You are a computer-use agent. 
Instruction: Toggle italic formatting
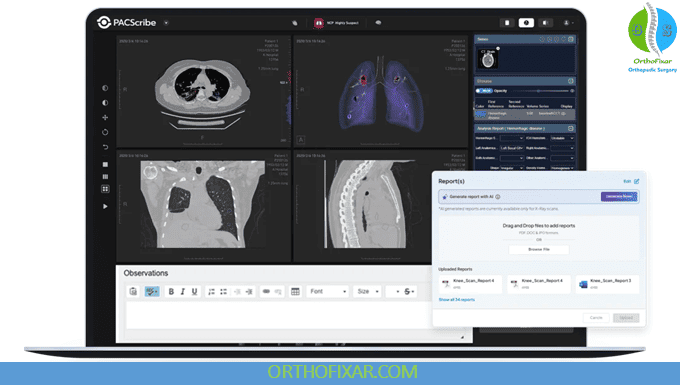coord(183,292)
